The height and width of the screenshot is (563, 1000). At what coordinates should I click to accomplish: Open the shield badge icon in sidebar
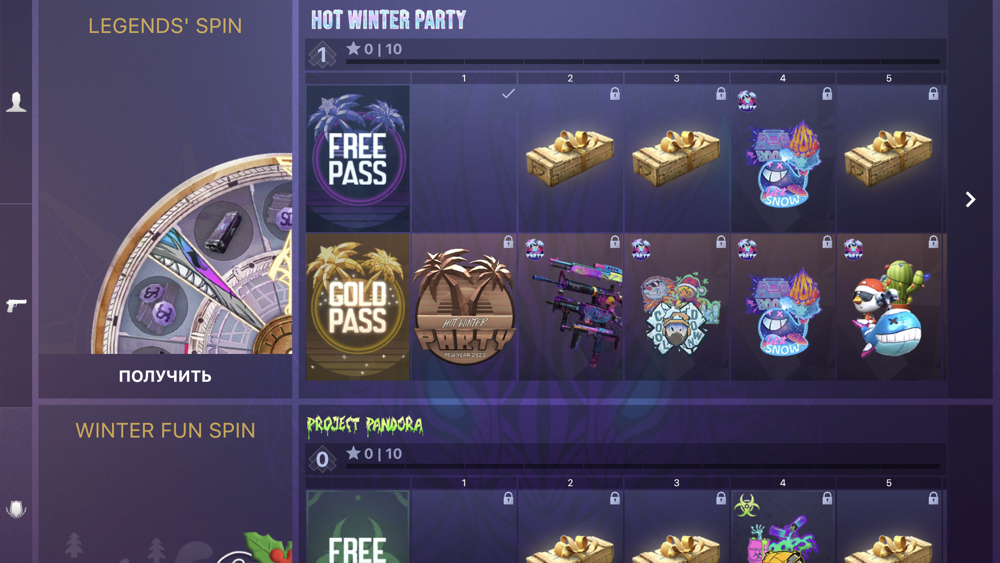click(16, 509)
